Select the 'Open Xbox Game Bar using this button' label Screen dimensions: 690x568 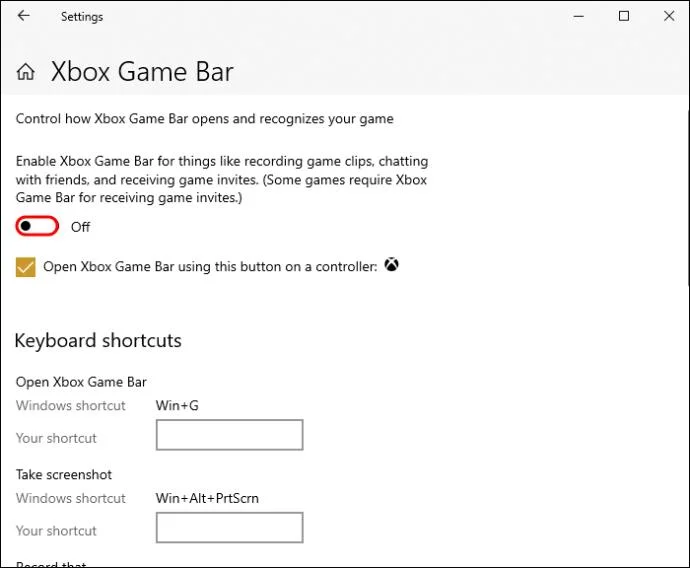210,267
